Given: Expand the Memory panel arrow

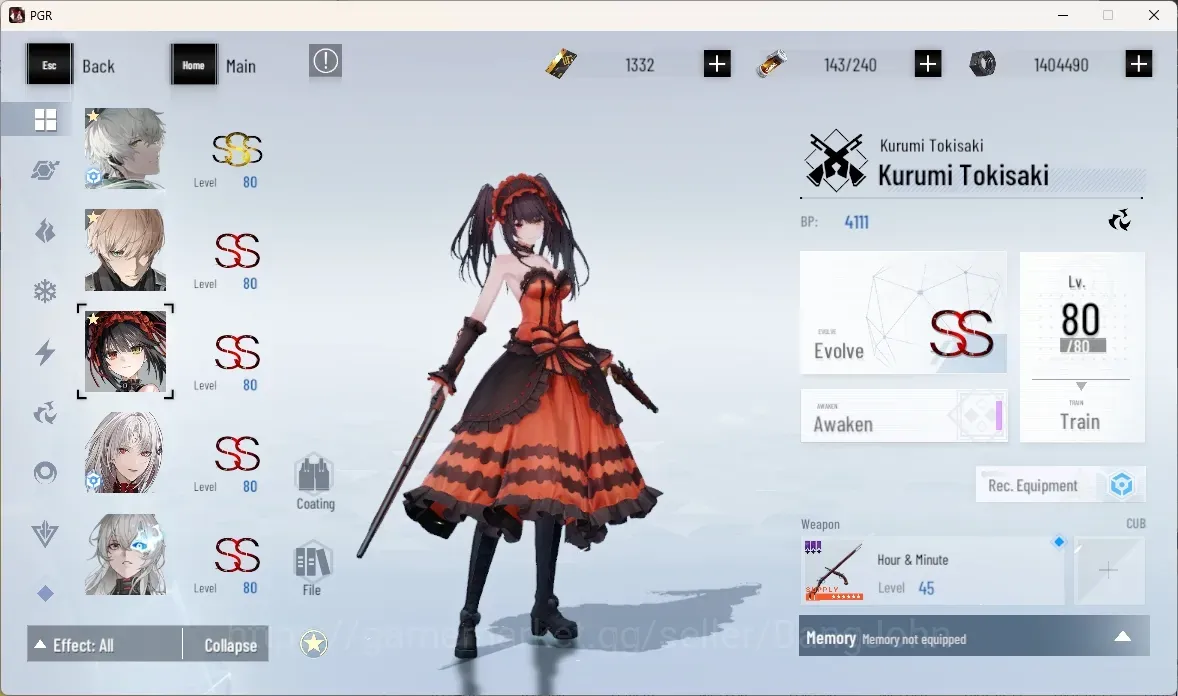Looking at the screenshot, I should pos(1122,637).
